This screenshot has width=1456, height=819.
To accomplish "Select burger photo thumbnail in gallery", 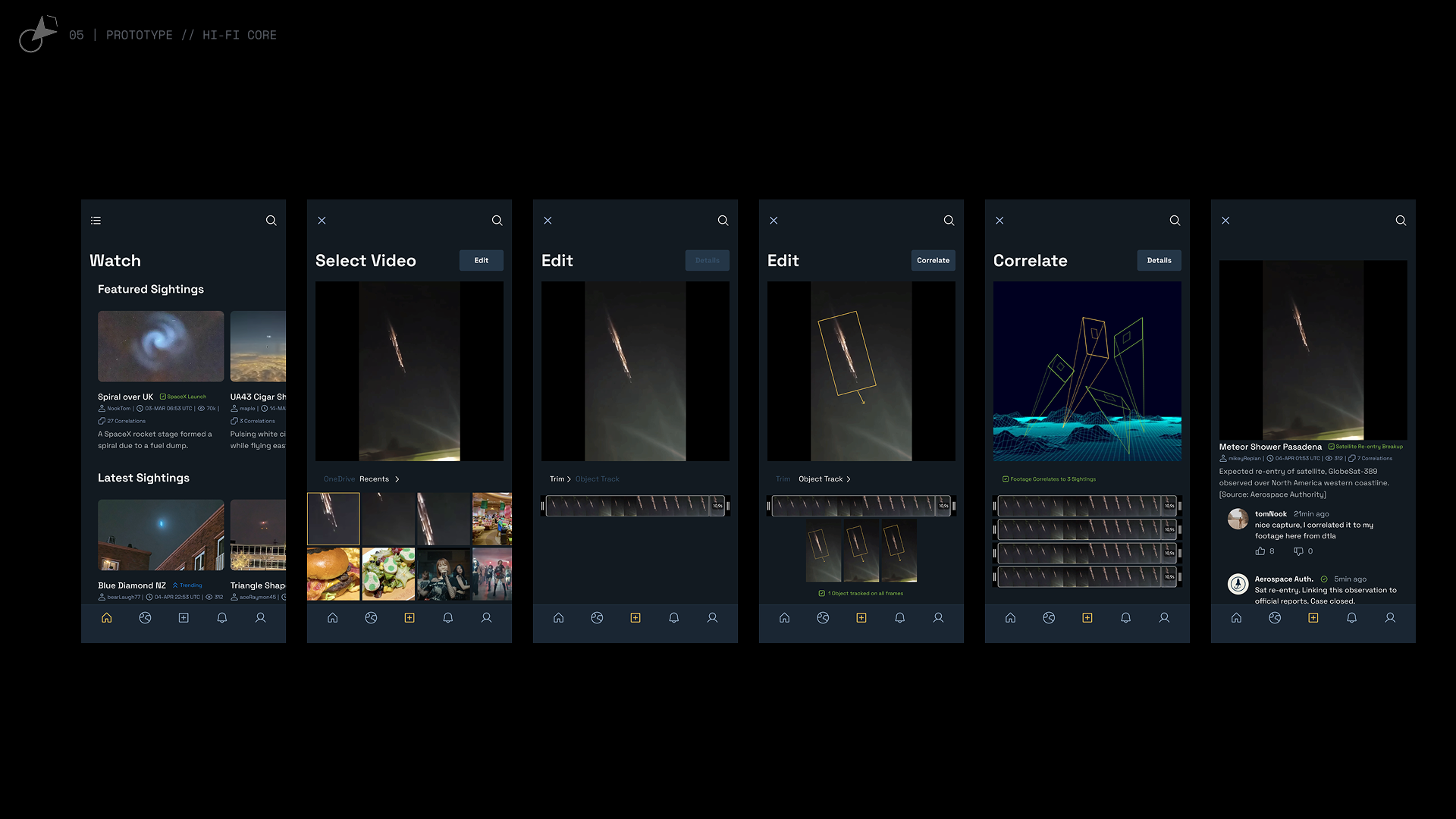I will click(x=334, y=574).
